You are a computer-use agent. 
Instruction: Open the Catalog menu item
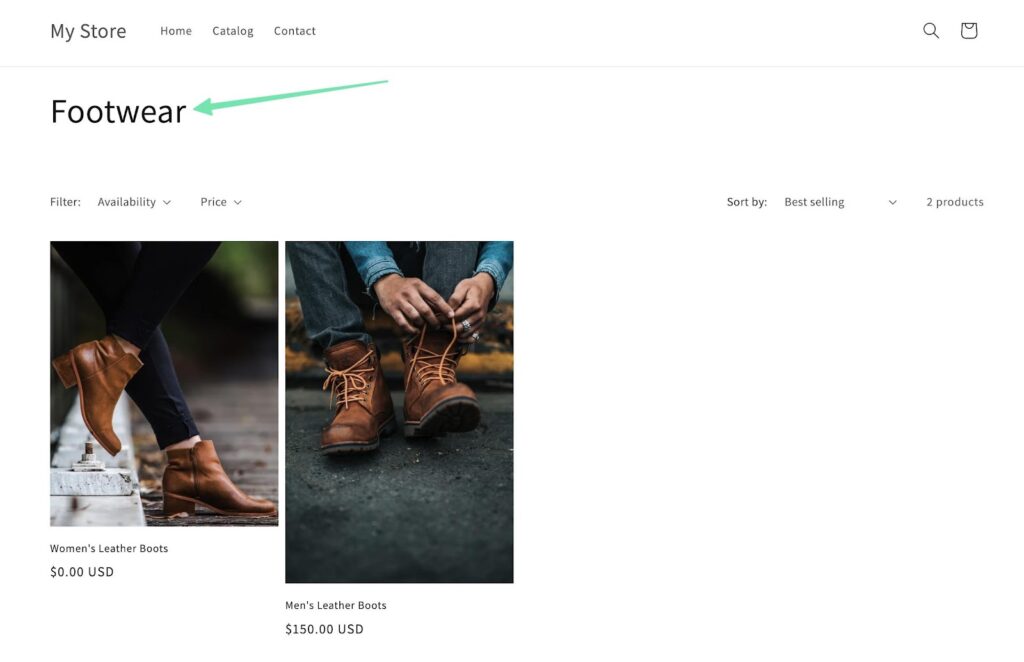[x=233, y=31]
